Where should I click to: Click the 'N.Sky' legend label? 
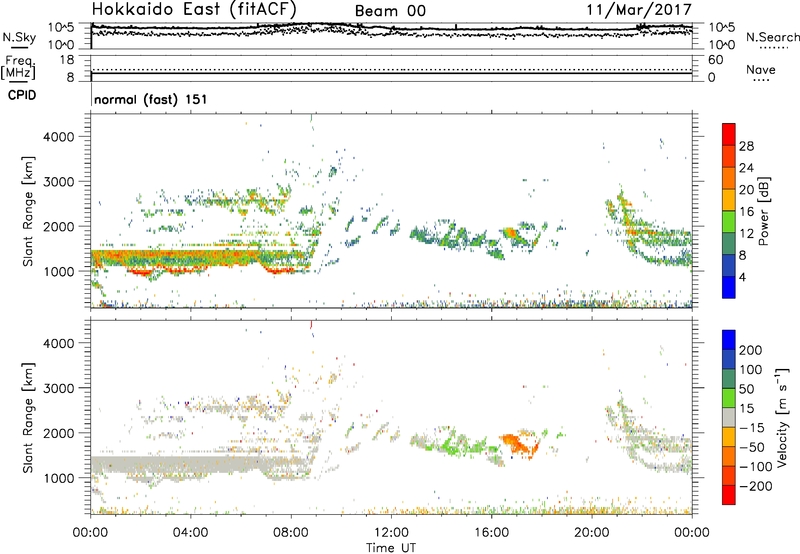point(19,37)
